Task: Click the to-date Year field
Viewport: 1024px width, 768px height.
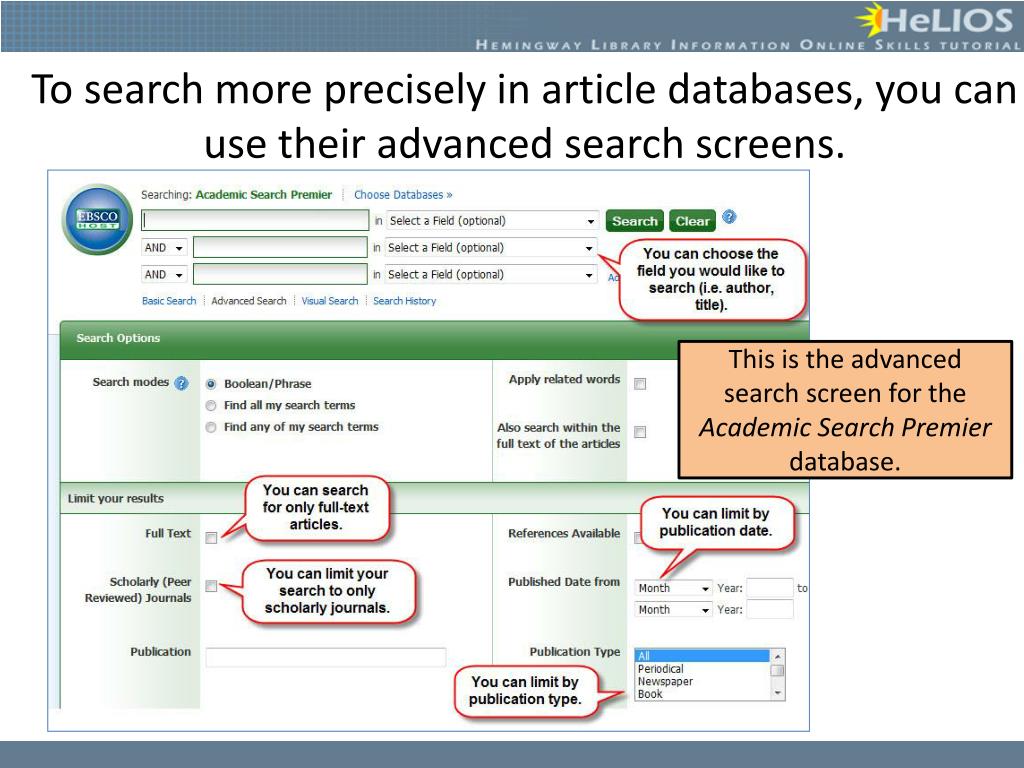Action: [770, 609]
